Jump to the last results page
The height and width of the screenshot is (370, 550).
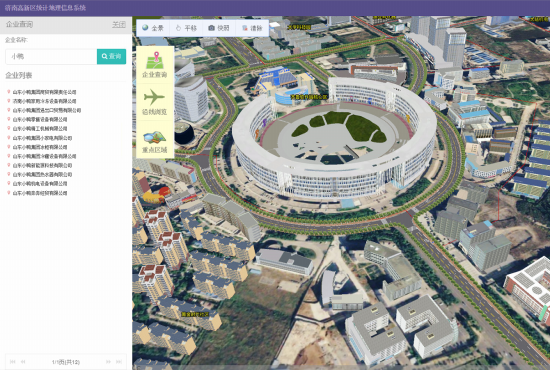point(119,362)
